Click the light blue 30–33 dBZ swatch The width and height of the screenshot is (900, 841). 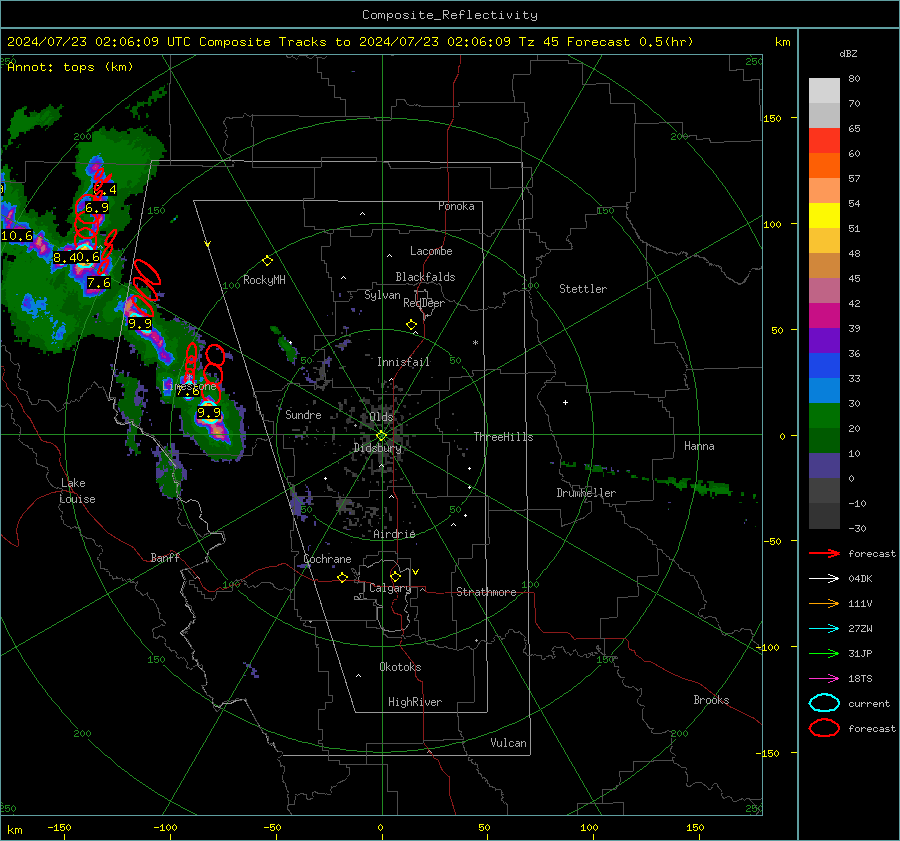[x=824, y=391]
